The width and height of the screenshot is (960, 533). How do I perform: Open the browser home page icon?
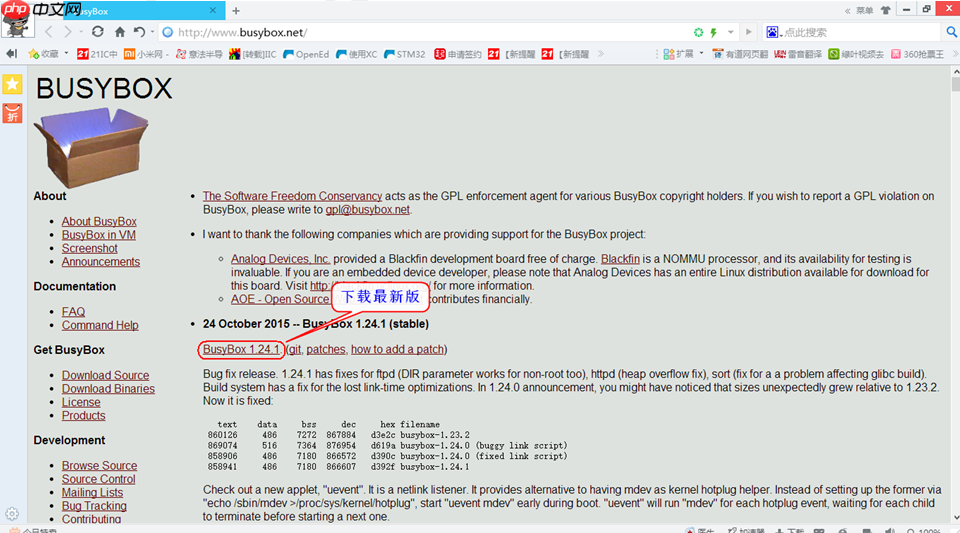coord(120,32)
